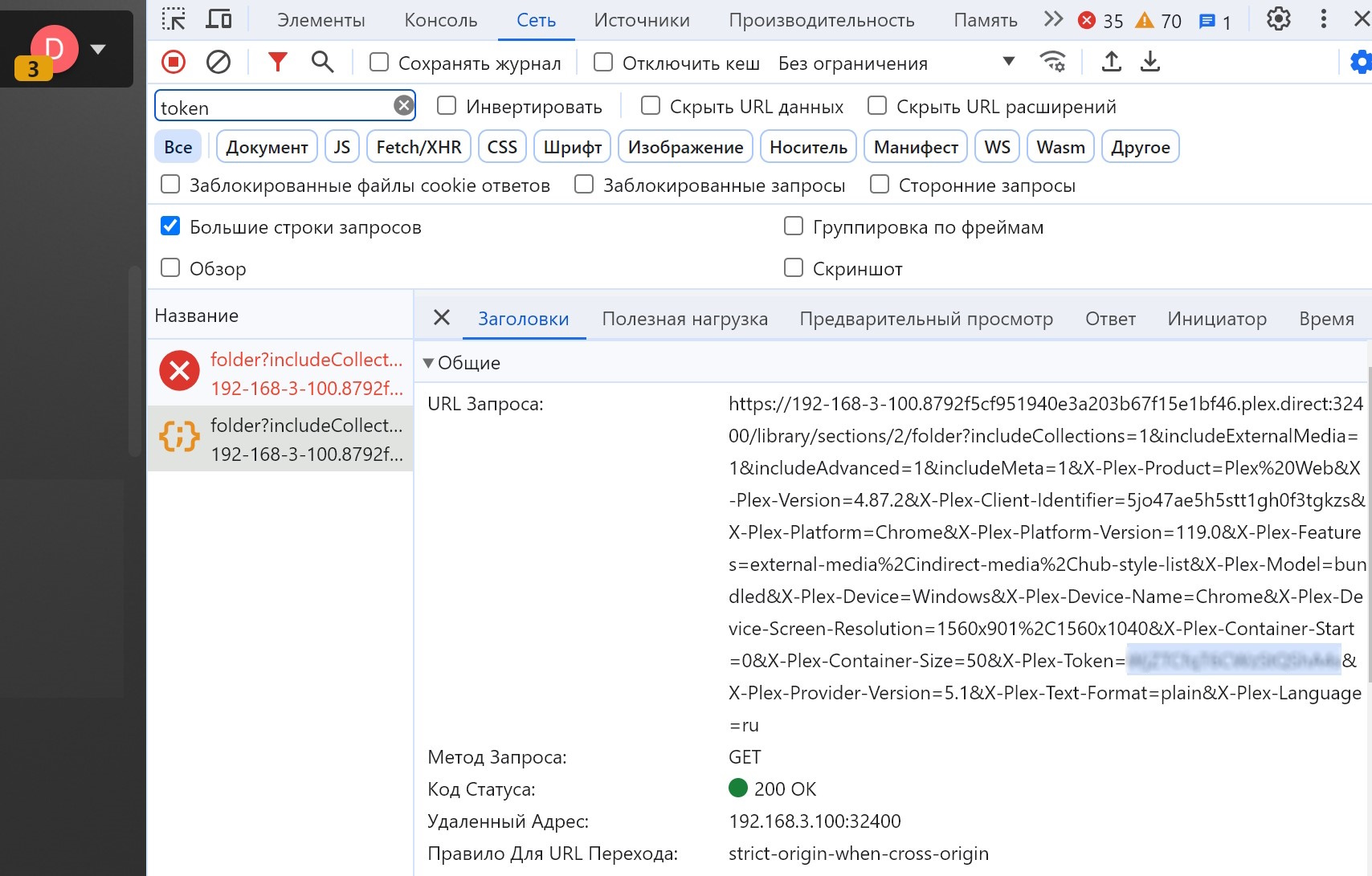Filter by Fetch/XHR type

[x=419, y=147]
